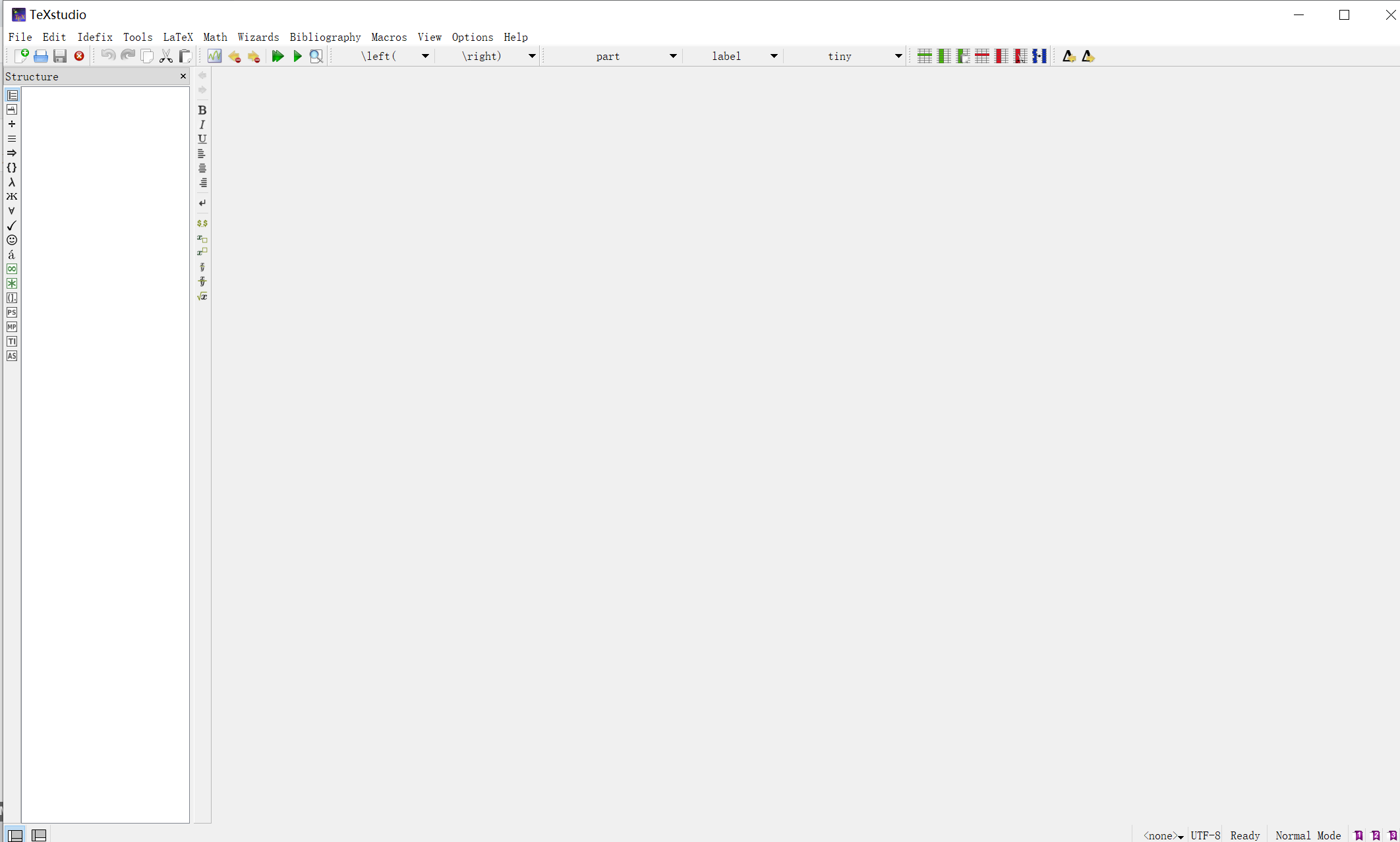Expand the \left( delimiter dropdown
The height and width of the screenshot is (842, 1400).
point(425,57)
